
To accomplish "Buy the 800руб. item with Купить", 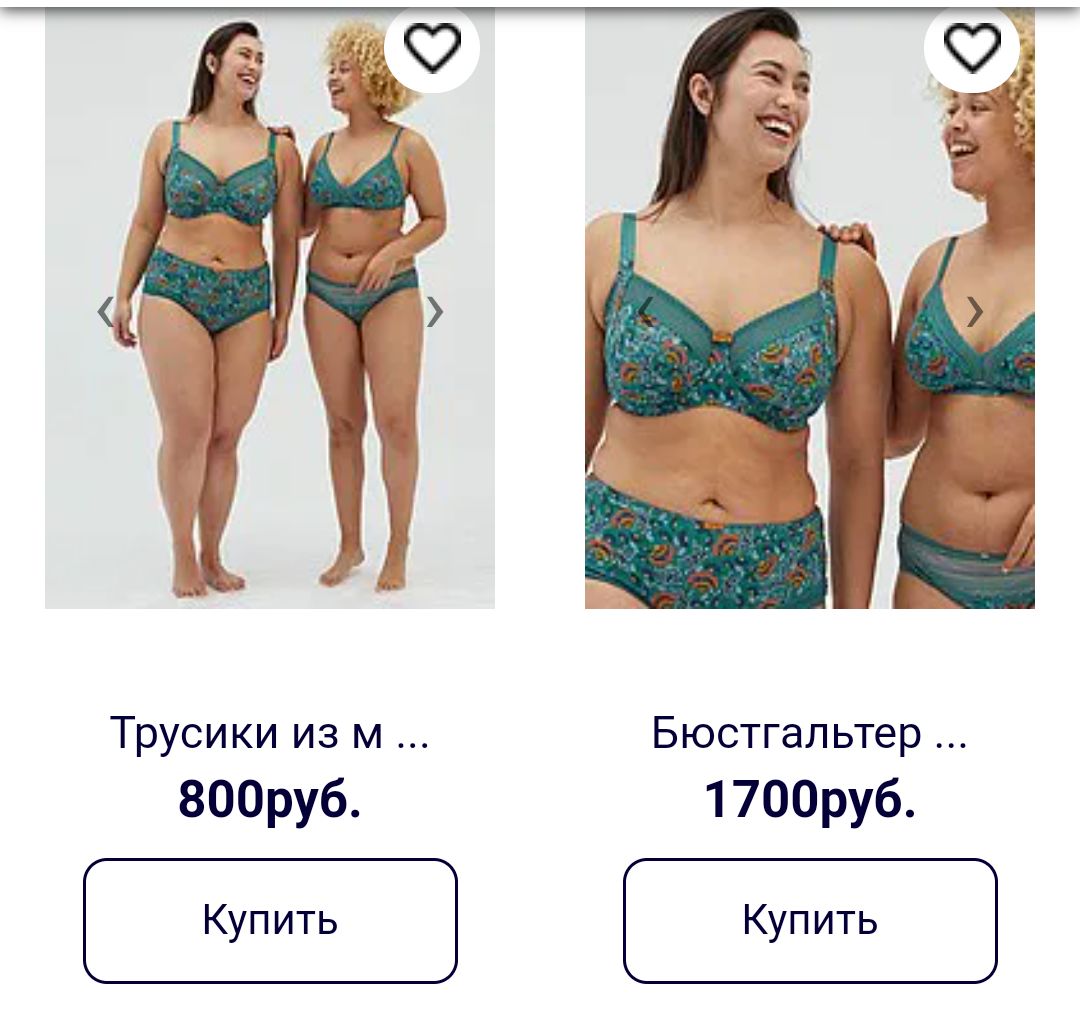I will pyautogui.click(x=270, y=920).
